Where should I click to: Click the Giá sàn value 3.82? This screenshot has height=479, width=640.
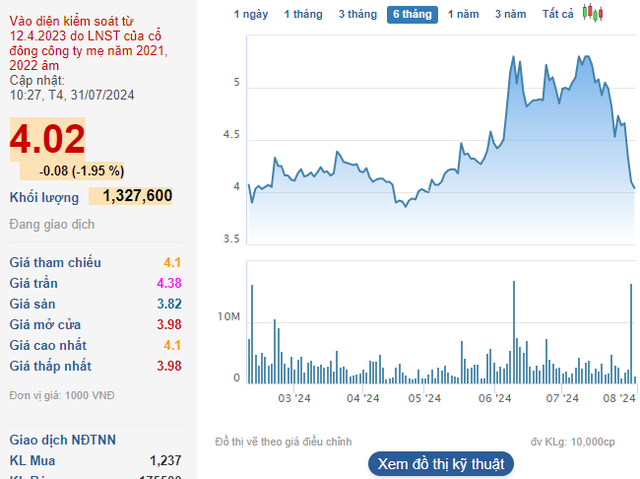(x=168, y=304)
